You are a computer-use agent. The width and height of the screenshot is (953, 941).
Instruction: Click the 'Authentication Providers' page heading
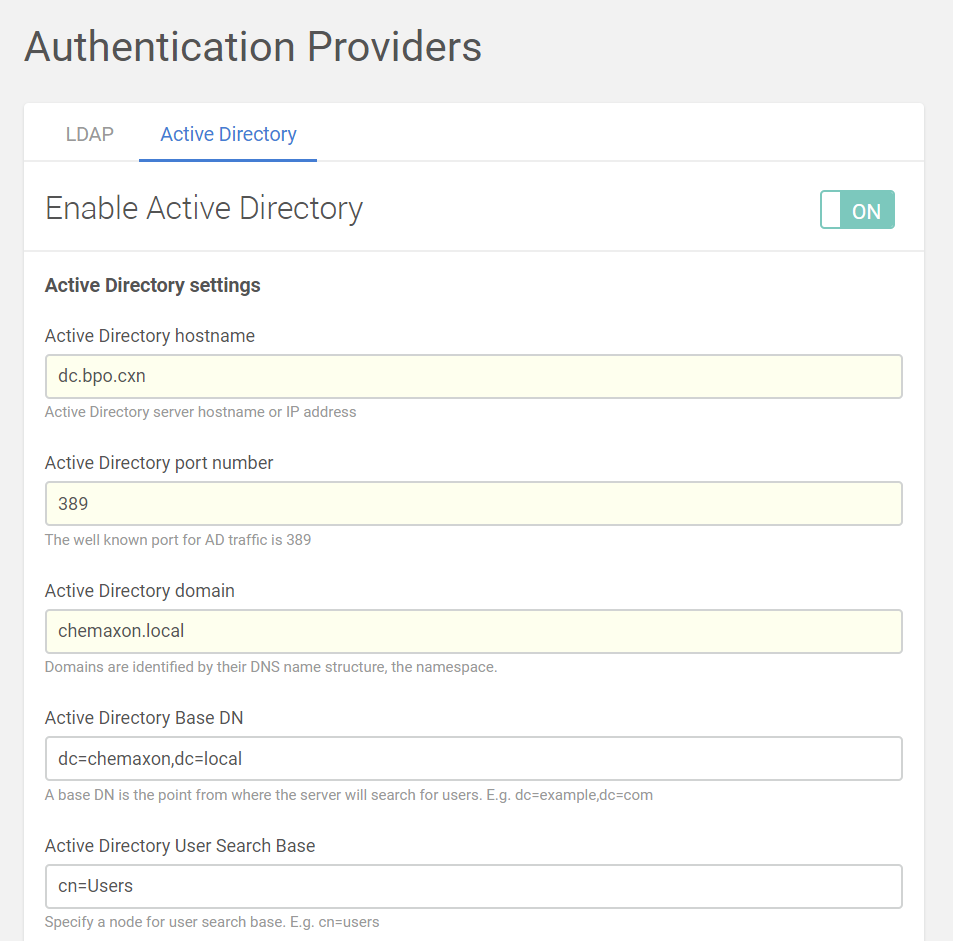tap(253, 47)
